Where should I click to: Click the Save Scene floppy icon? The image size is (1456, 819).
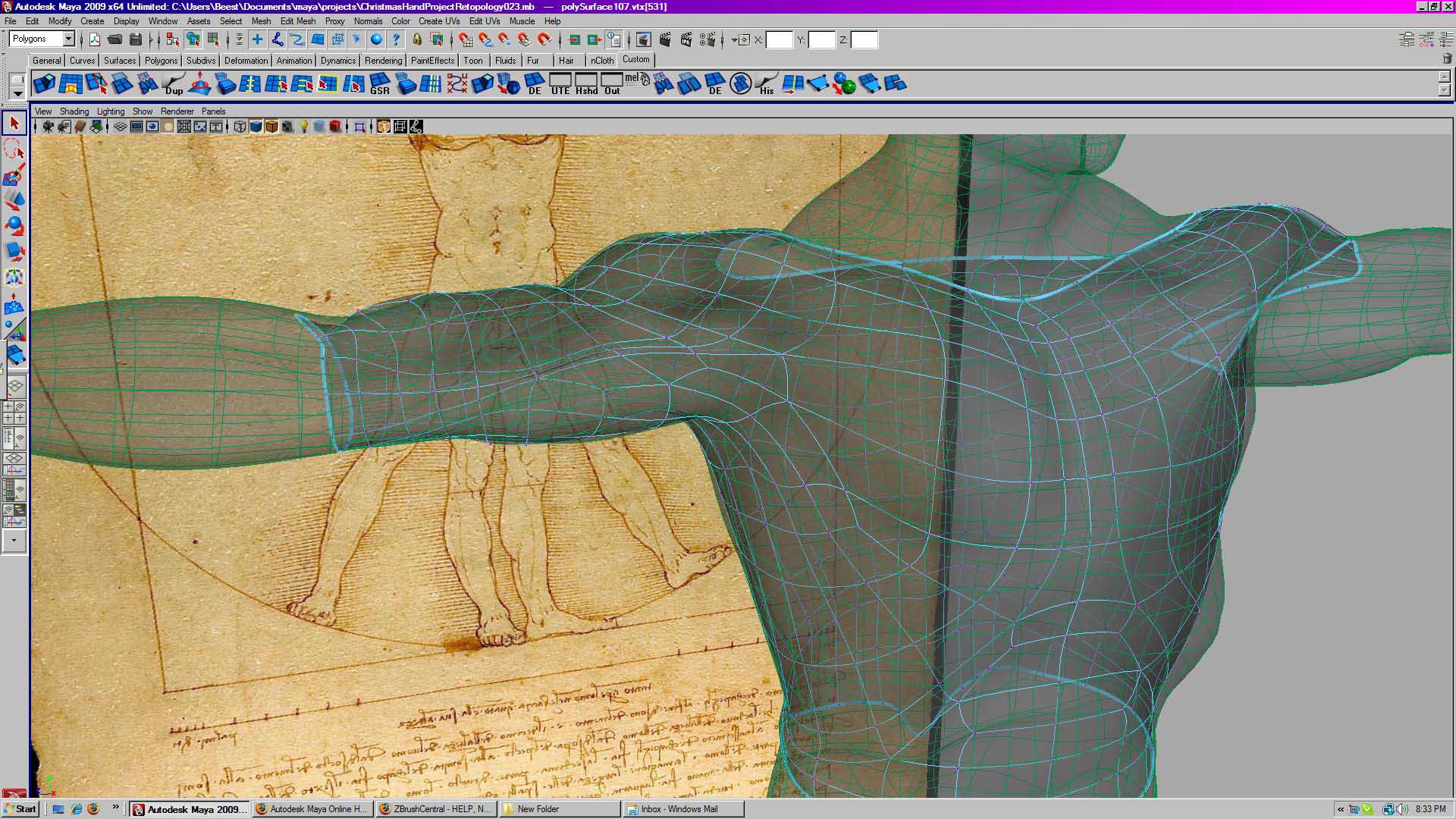[136, 39]
